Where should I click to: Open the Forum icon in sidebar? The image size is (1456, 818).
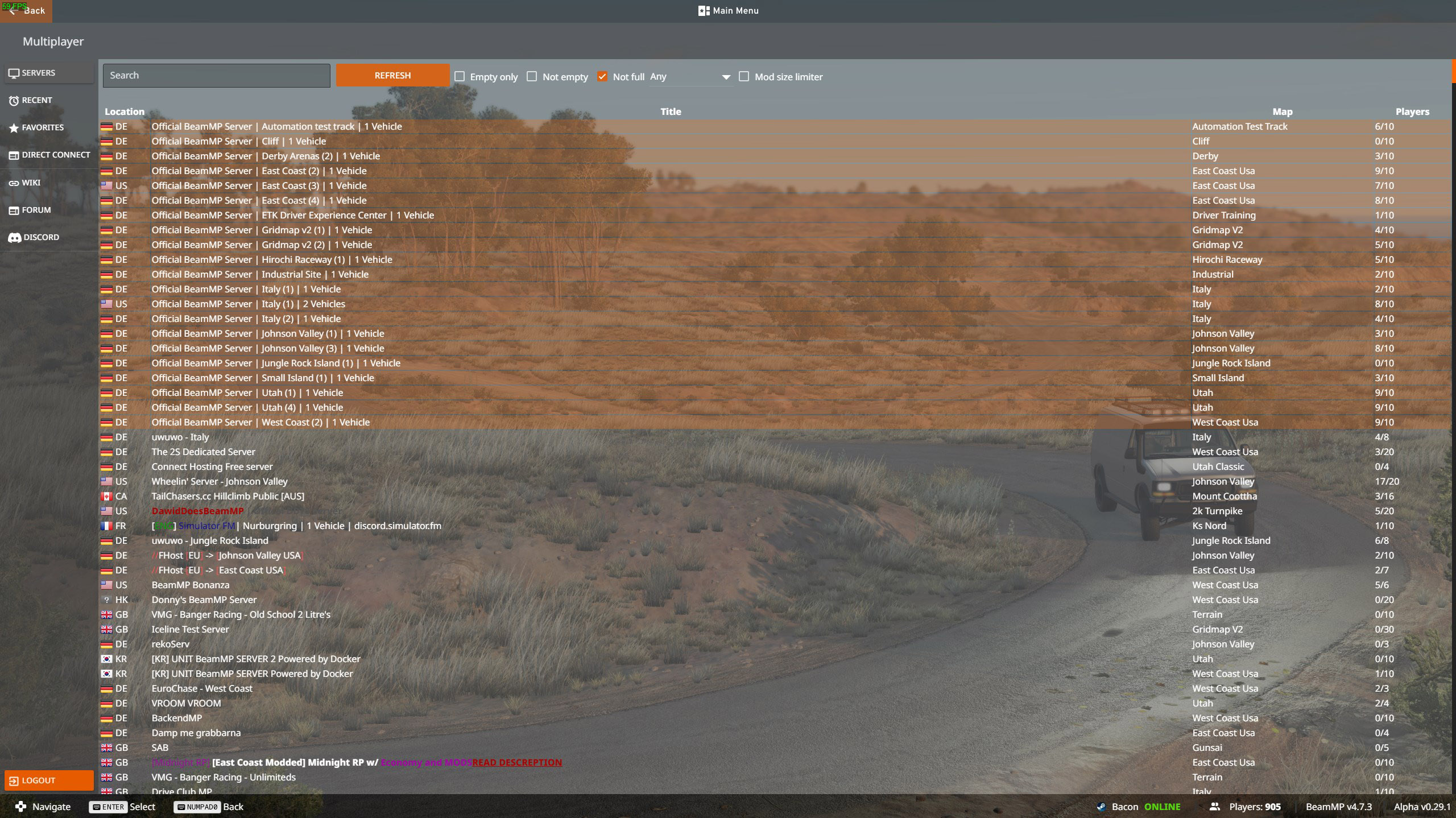coord(14,210)
